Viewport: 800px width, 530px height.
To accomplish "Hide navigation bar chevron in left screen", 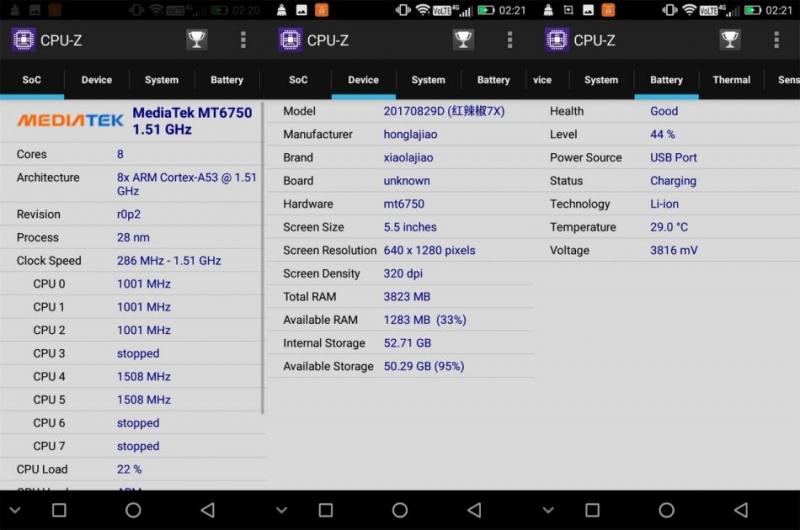I will point(15,510).
